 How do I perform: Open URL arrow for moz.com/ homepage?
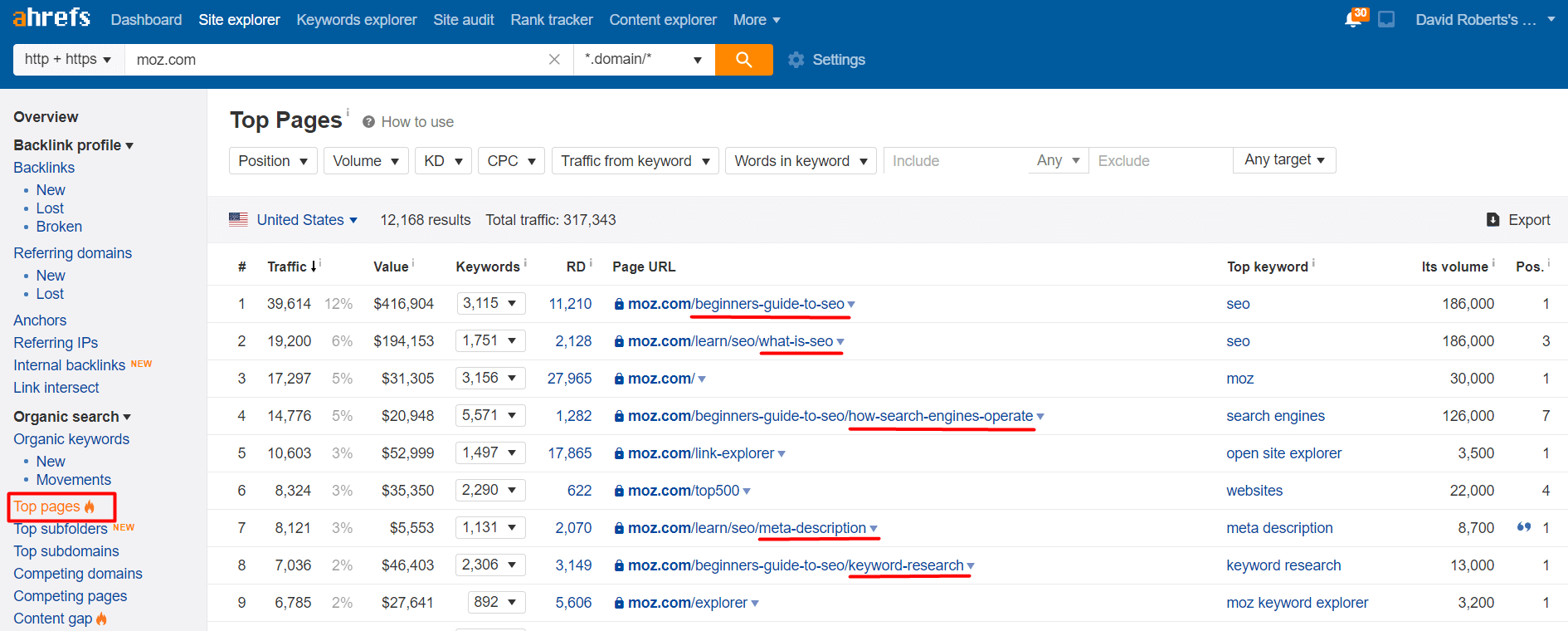(x=702, y=379)
